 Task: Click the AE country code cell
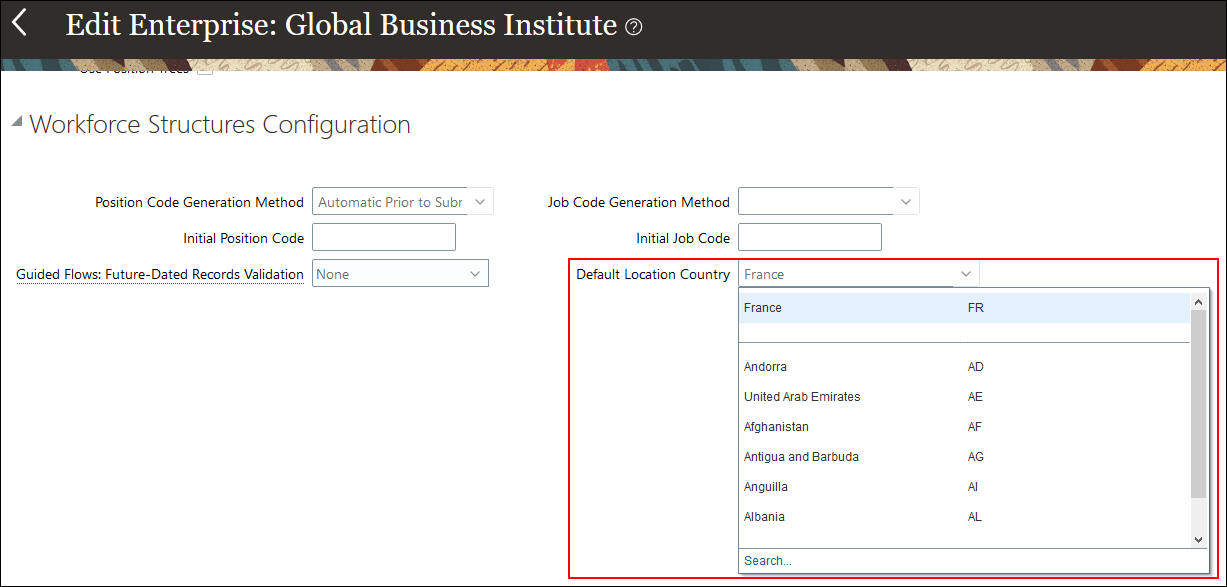pyautogui.click(x=976, y=397)
